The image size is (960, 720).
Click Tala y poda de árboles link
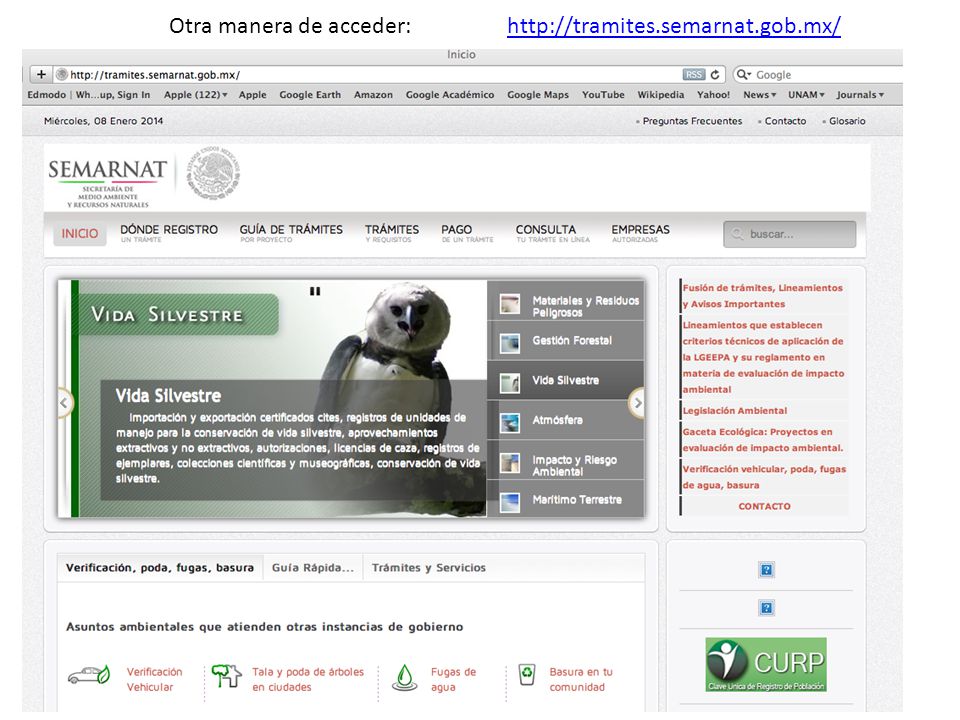click(308, 680)
